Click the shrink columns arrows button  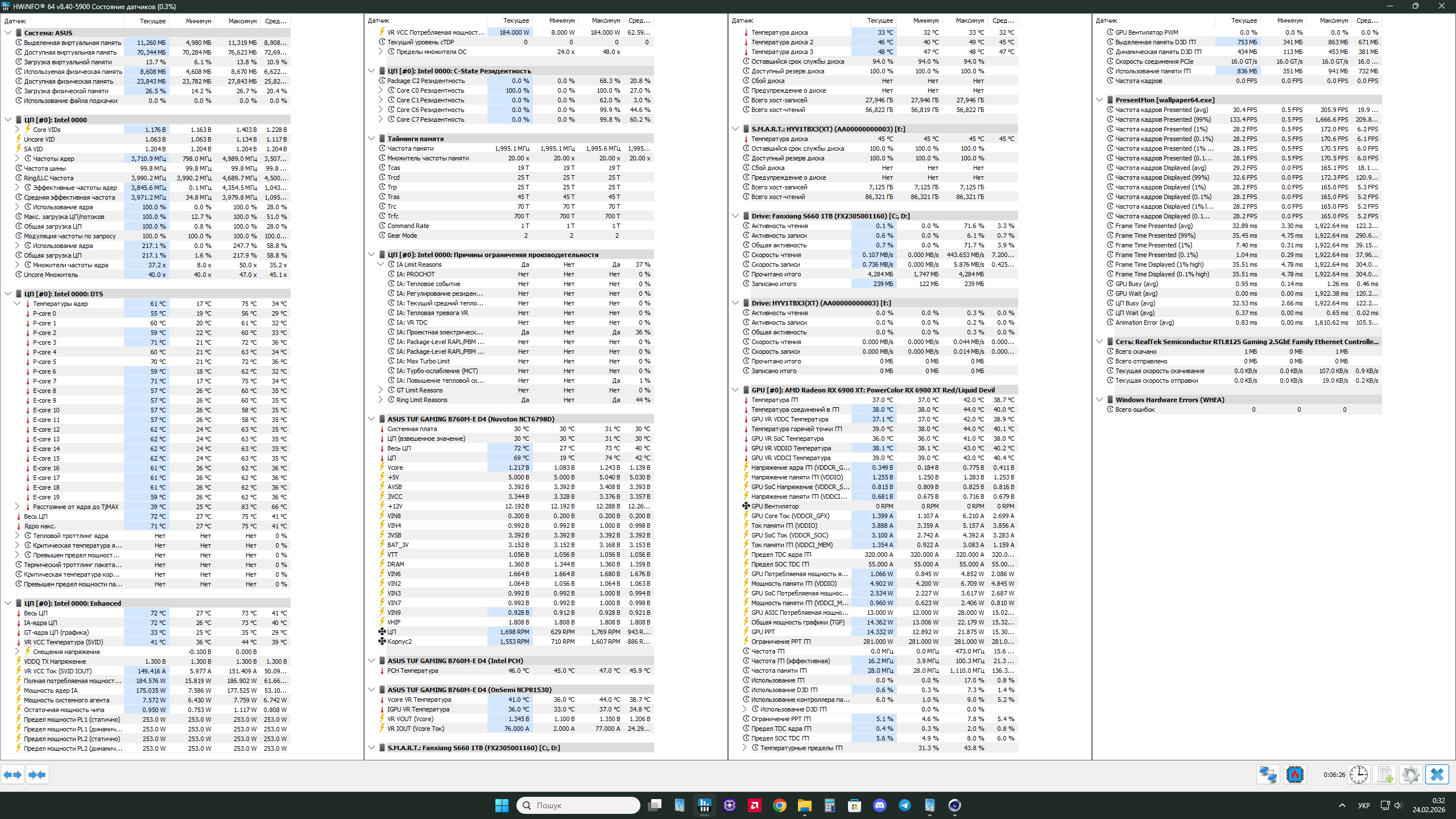point(37,775)
